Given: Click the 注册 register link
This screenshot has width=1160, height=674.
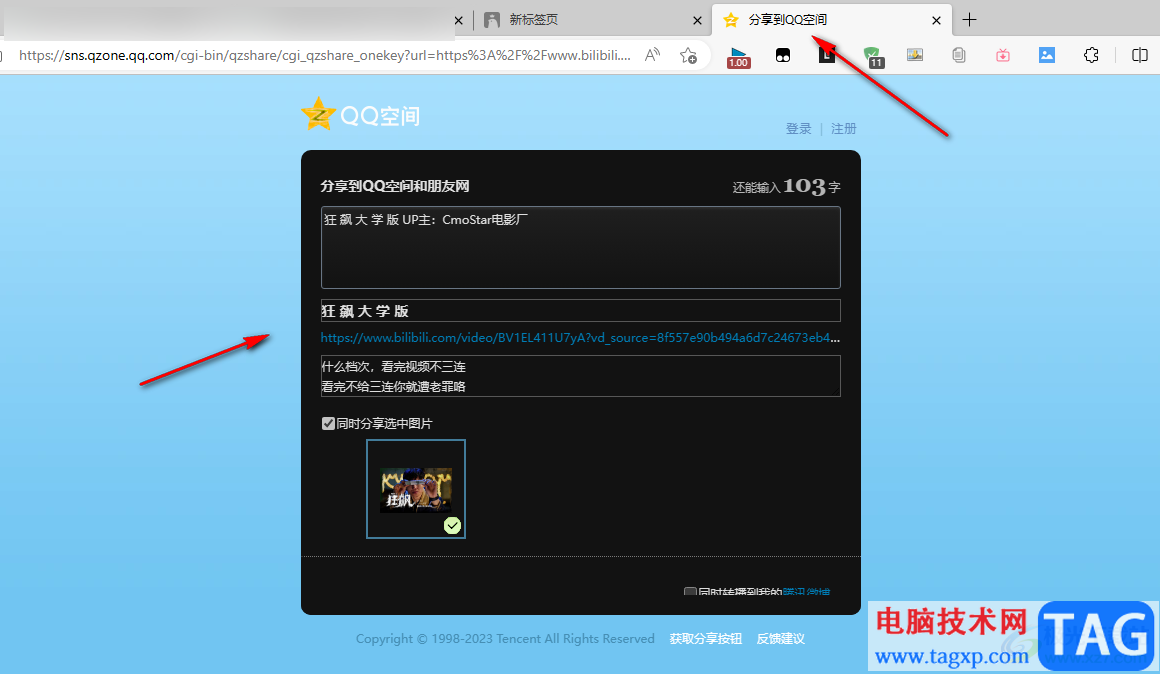Looking at the screenshot, I should (x=843, y=129).
